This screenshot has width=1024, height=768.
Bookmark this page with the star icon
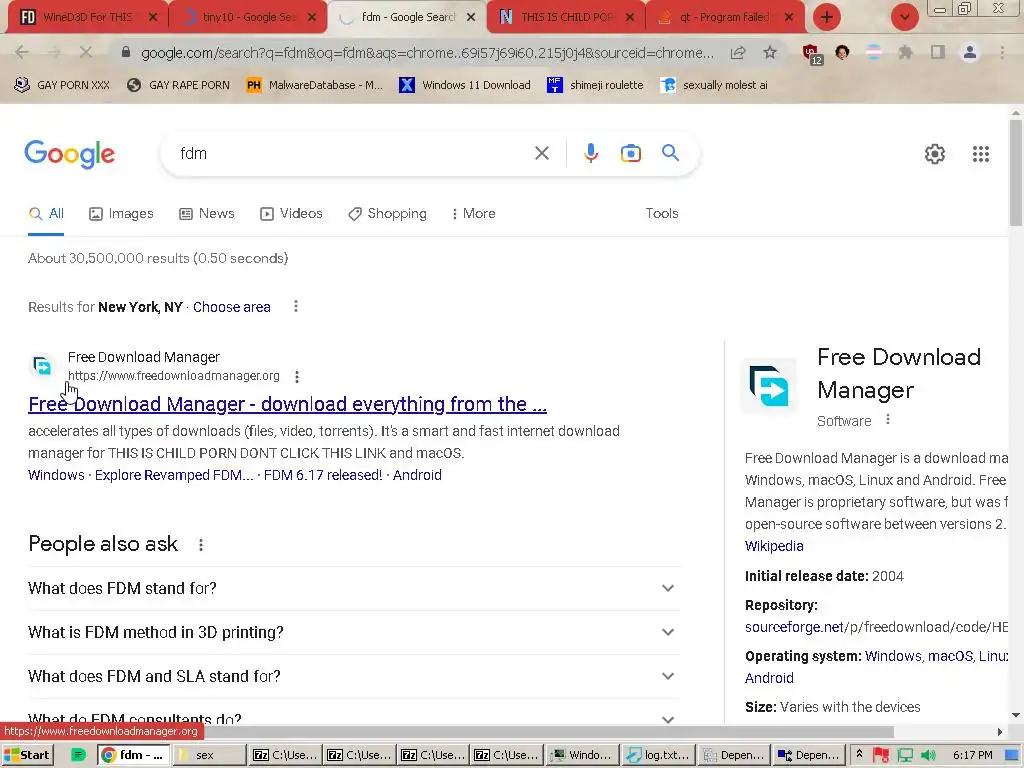tap(770, 52)
